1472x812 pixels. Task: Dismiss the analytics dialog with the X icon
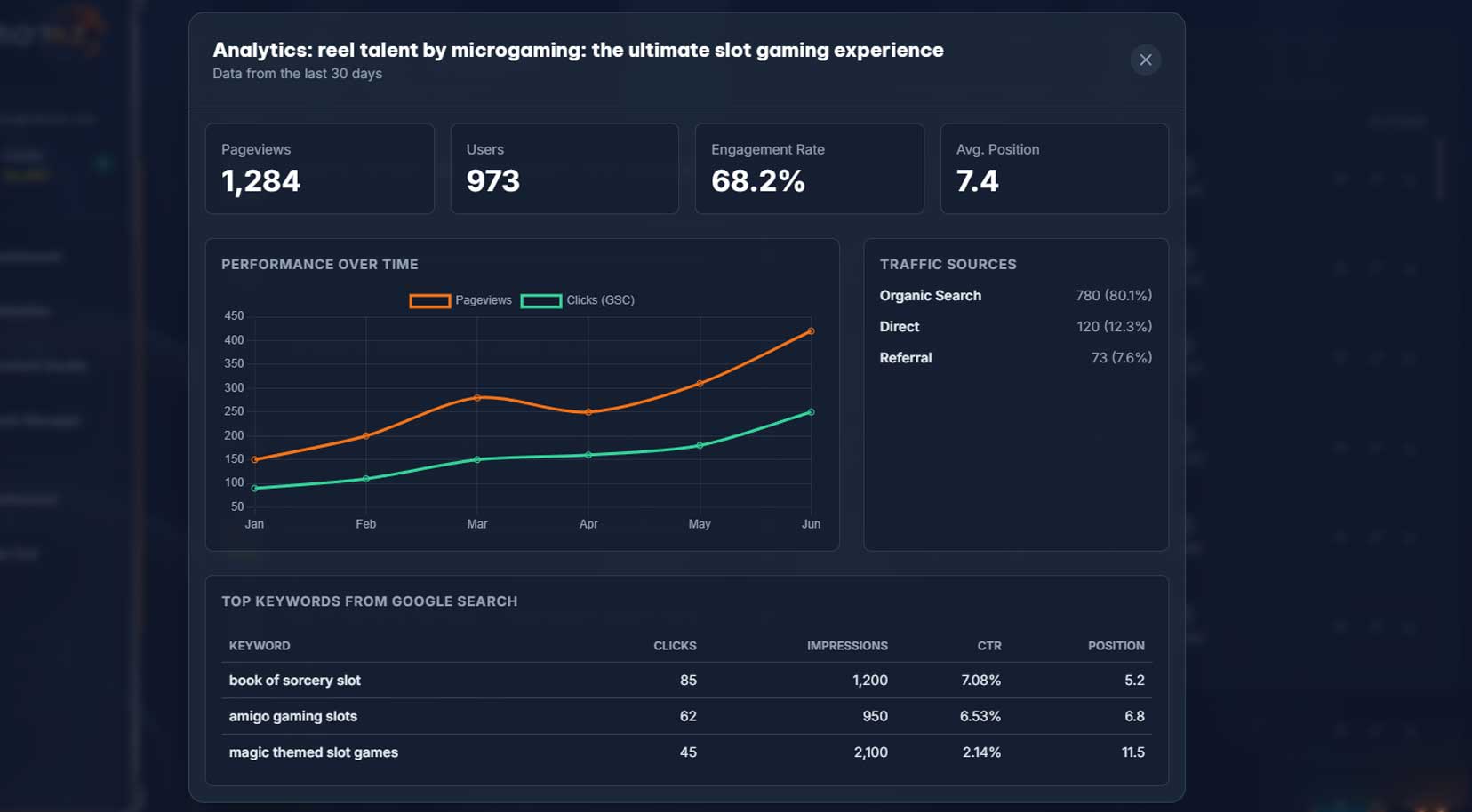click(1145, 60)
